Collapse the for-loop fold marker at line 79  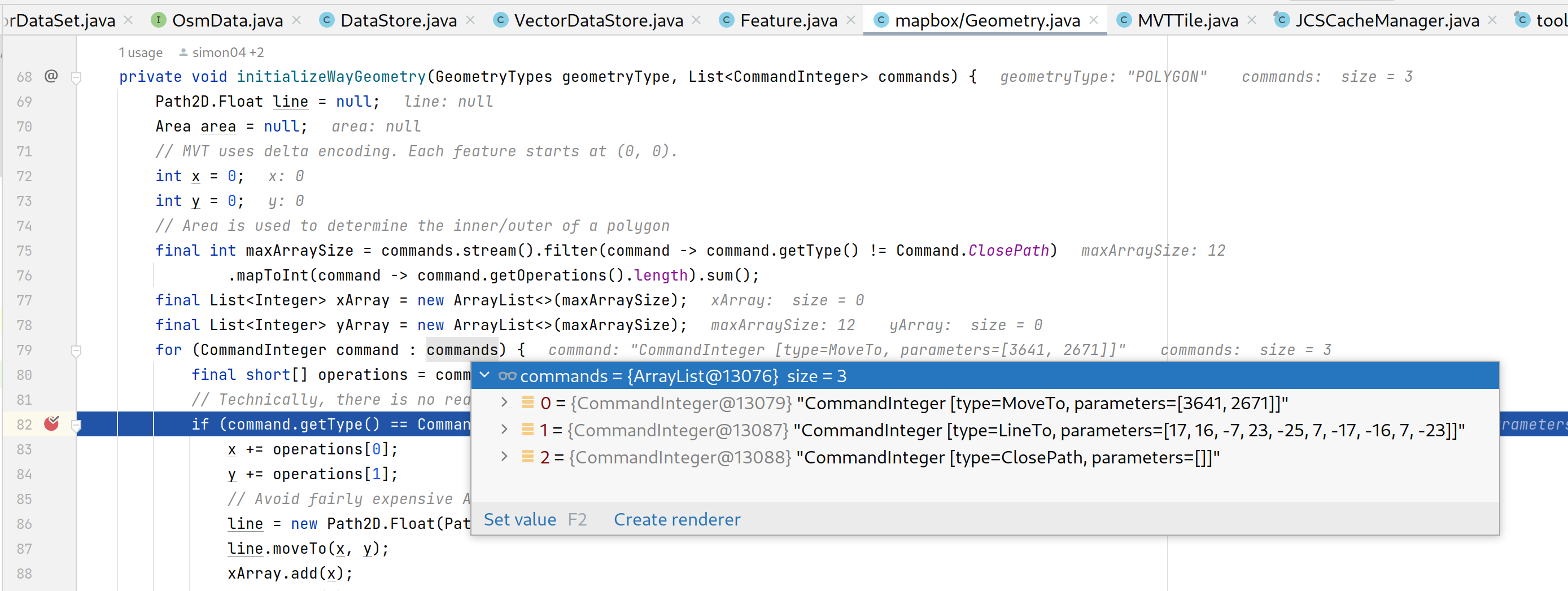76,351
